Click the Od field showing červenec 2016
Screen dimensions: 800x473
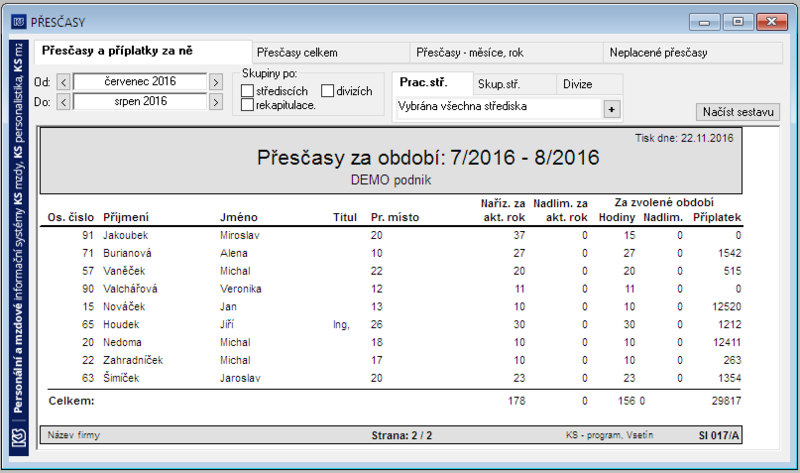pos(140,82)
